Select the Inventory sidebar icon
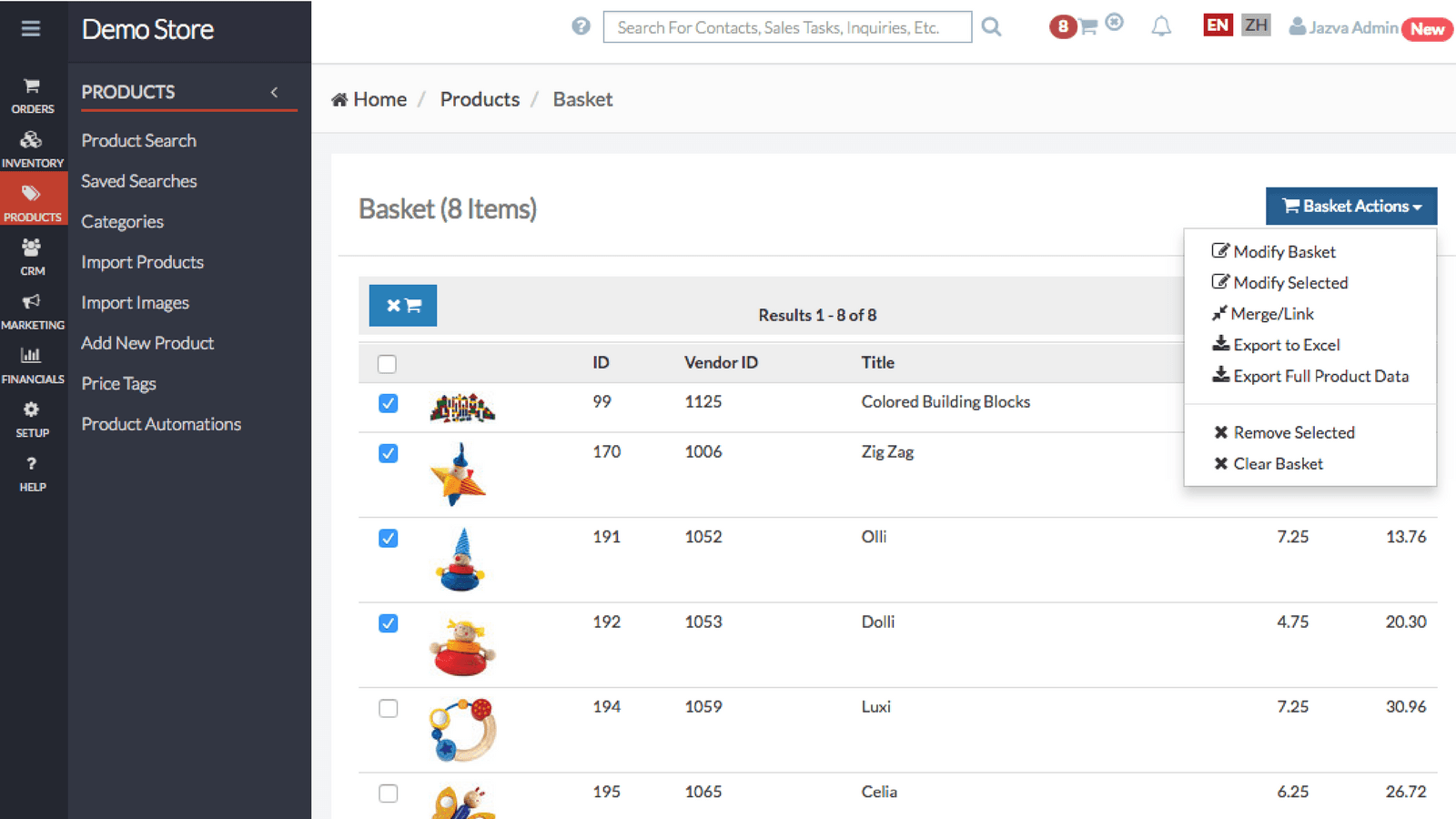The height and width of the screenshot is (819, 1456). [33, 148]
